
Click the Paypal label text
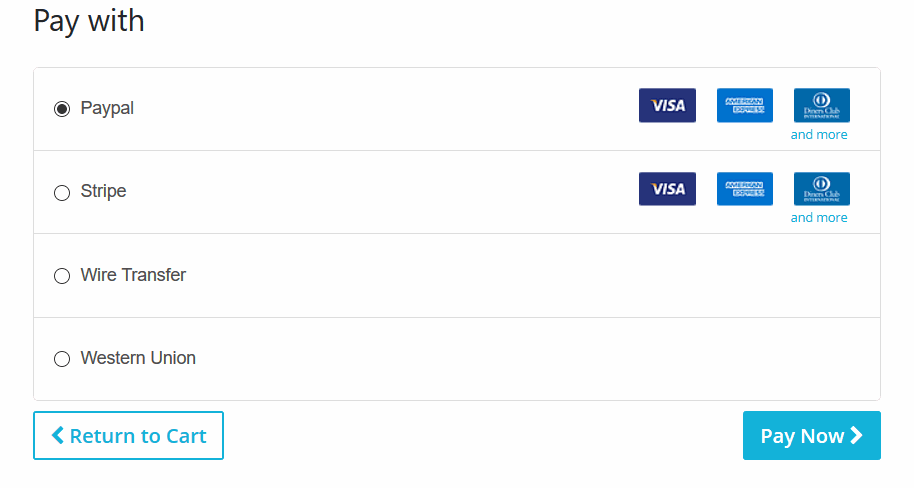pyautogui.click(x=107, y=108)
